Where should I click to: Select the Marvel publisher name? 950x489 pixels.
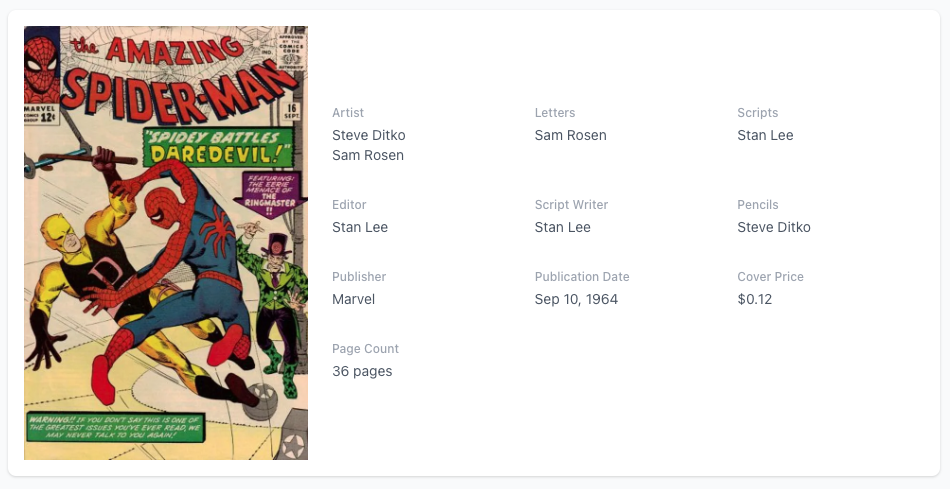tap(354, 299)
